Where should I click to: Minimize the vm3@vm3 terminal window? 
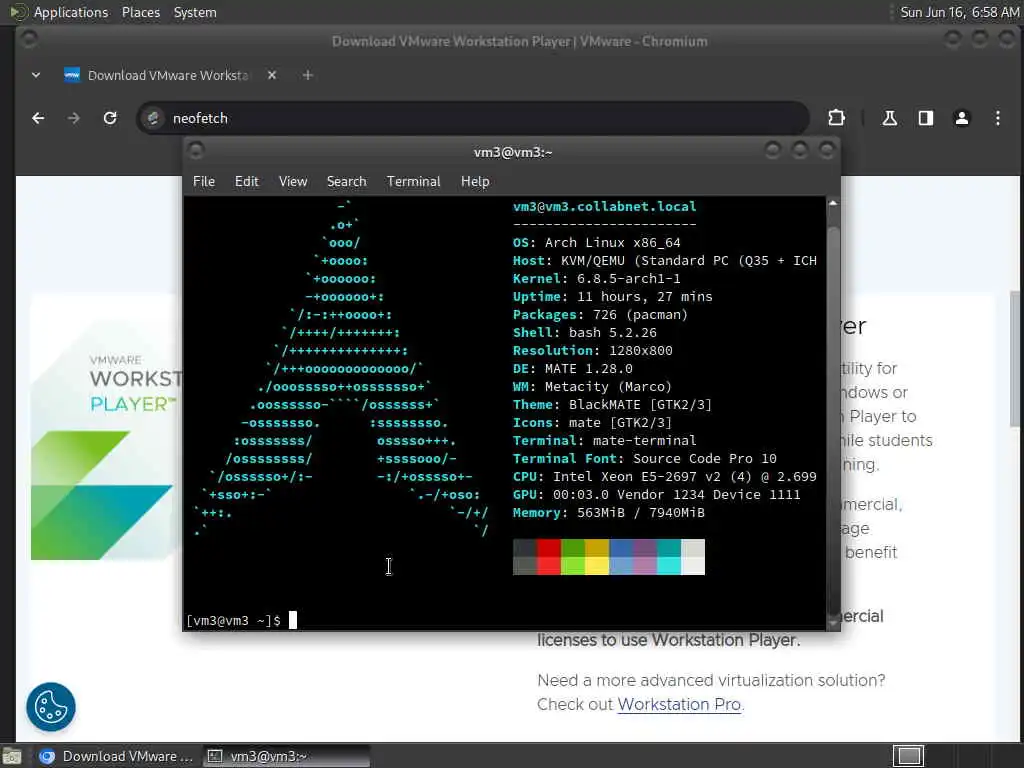click(772, 151)
